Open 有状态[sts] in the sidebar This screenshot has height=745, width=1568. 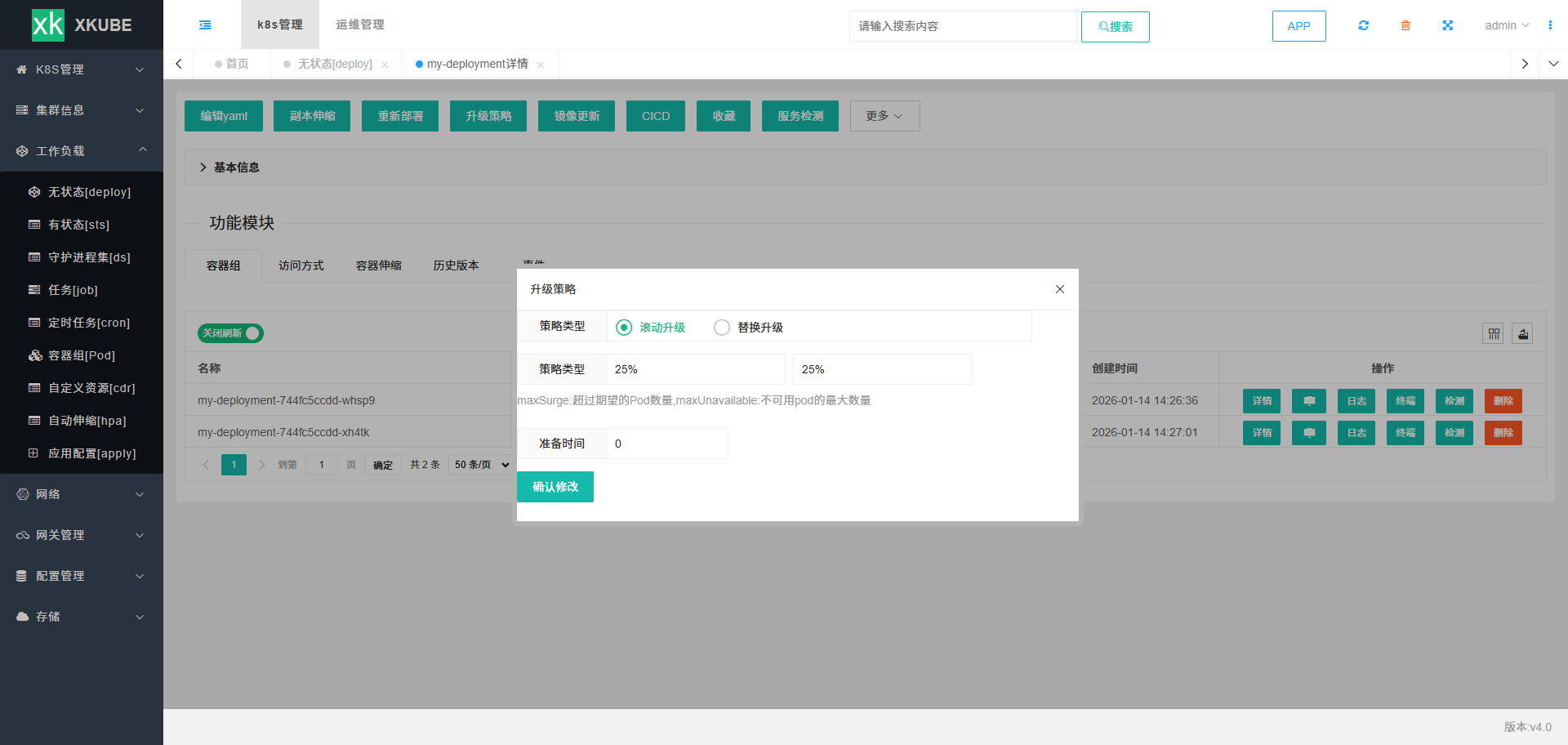click(x=82, y=225)
